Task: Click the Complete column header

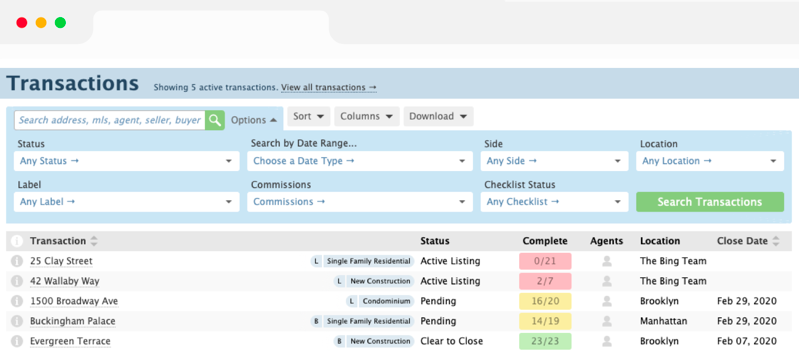Action: tap(545, 241)
